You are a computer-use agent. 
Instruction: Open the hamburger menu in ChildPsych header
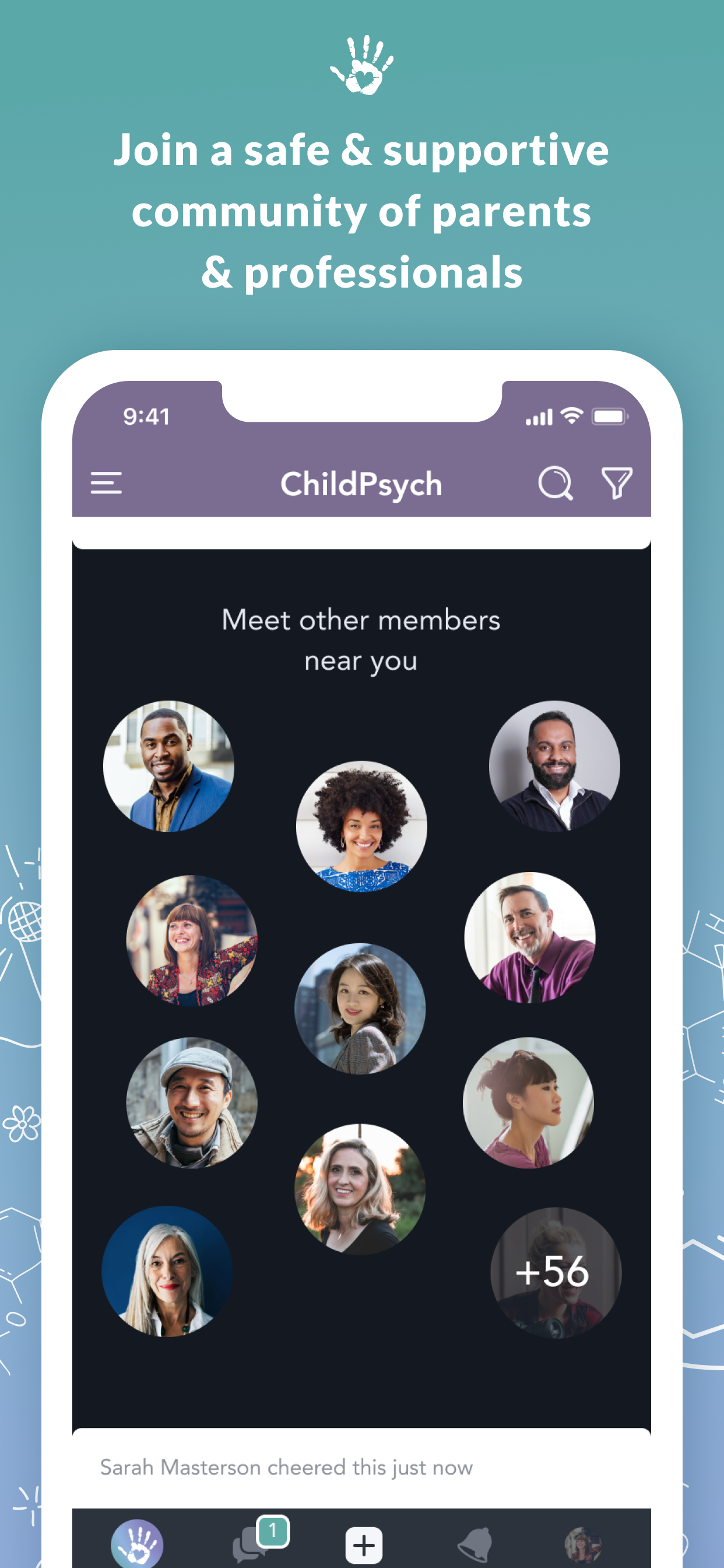point(106,484)
